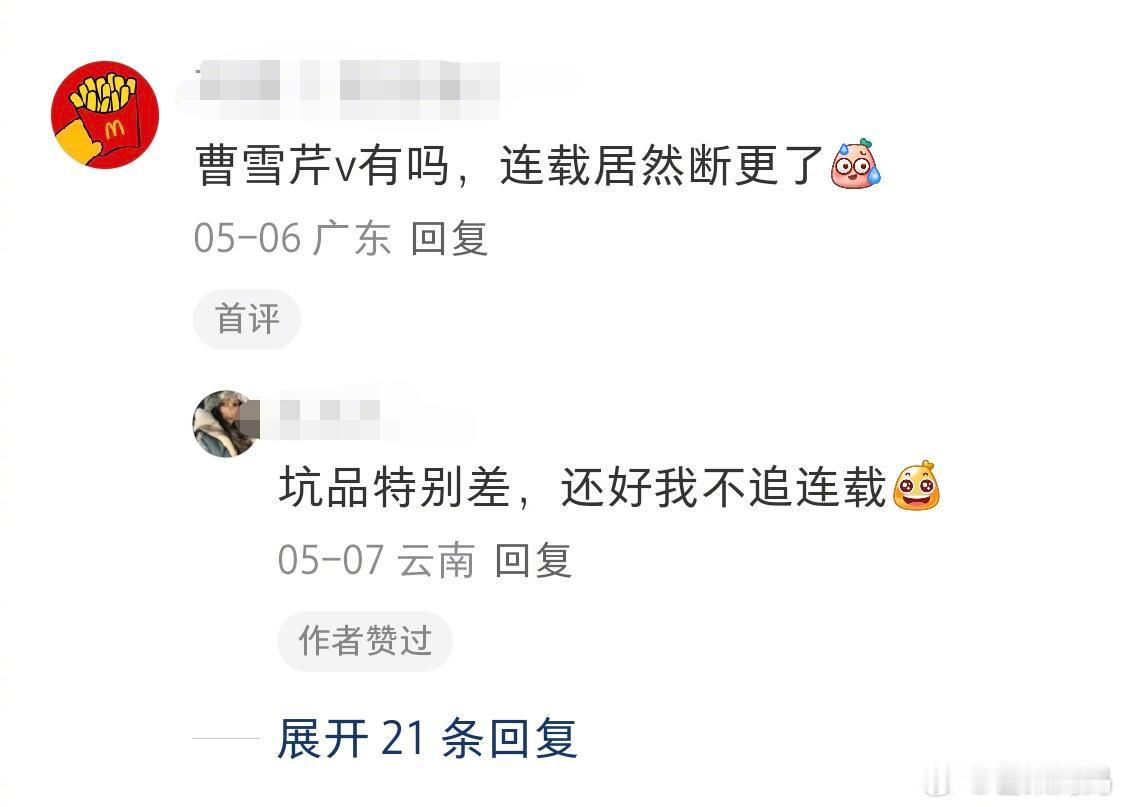Reply to the 05-06 广东 comment

449,238
